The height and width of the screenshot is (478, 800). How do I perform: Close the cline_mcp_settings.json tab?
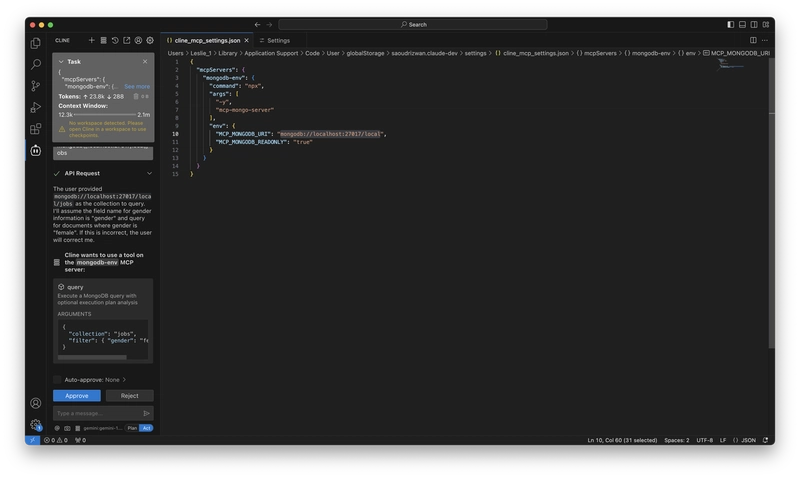click(x=246, y=40)
